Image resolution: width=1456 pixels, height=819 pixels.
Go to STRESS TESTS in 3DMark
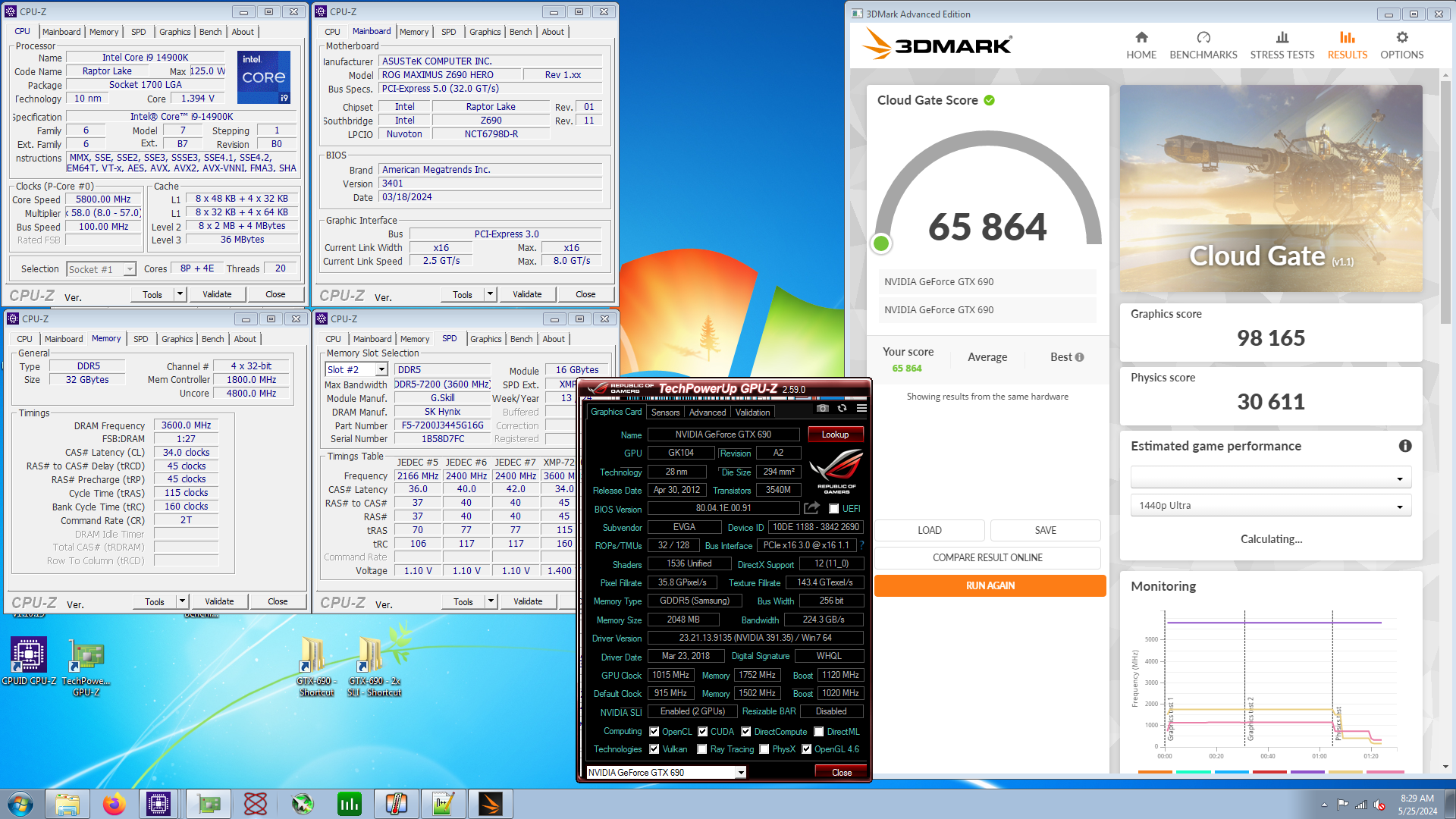(1282, 45)
